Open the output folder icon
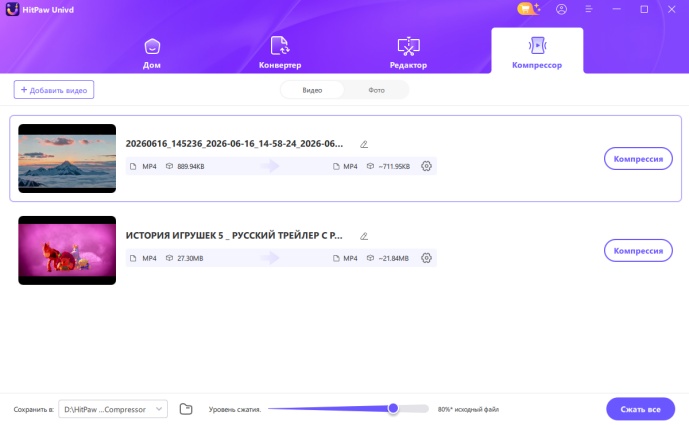Image resolution: width=689 pixels, height=425 pixels. pos(186,409)
